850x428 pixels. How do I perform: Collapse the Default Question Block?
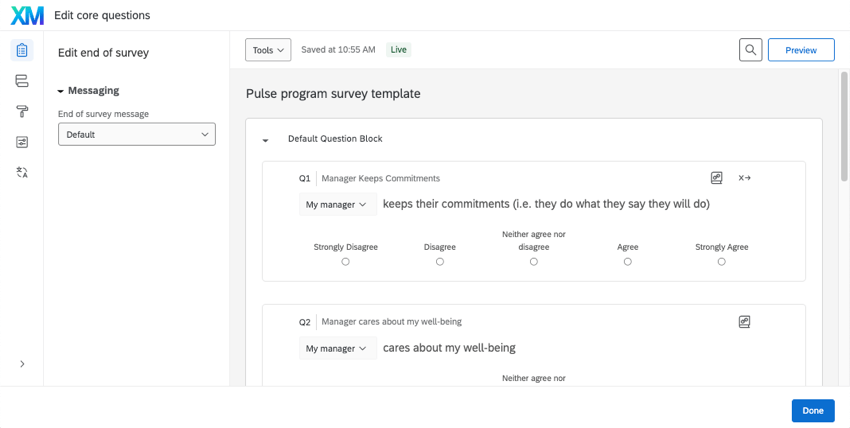click(x=266, y=140)
